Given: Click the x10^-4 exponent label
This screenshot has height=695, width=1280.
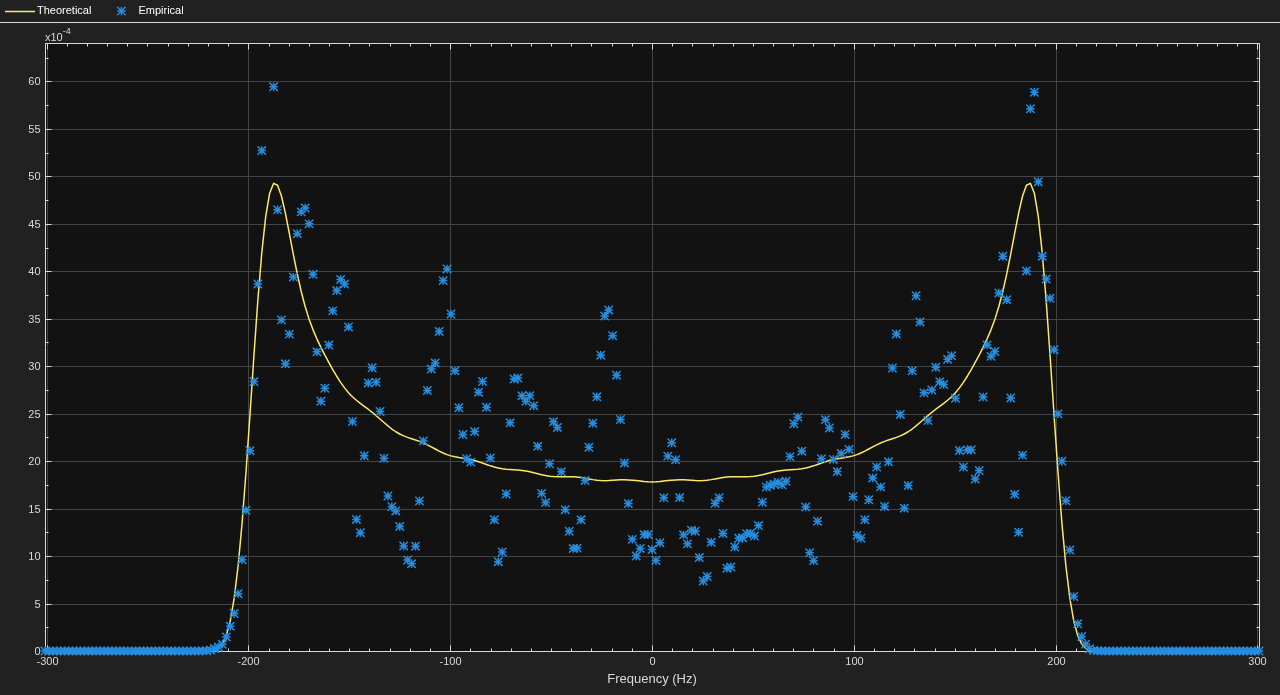Looking at the screenshot, I should pos(58,35).
